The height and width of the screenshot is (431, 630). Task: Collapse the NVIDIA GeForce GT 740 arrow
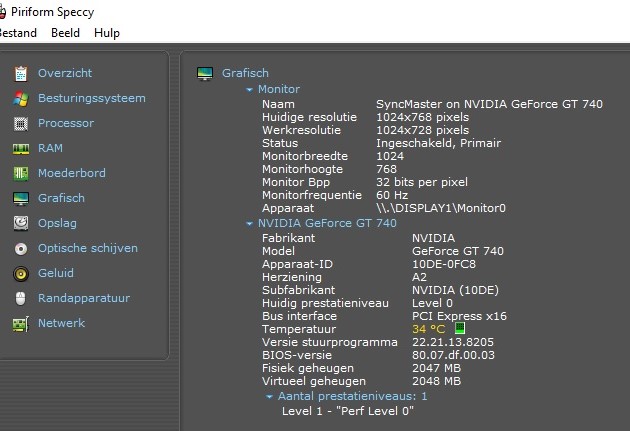pos(250,223)
